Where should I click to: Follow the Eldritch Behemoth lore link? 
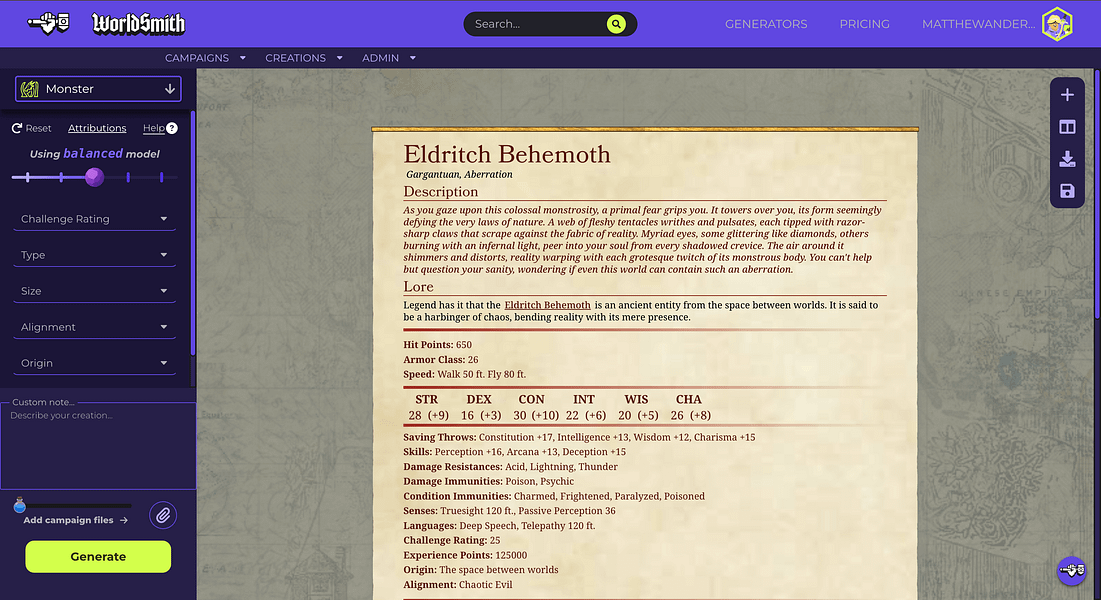(548, 305)
